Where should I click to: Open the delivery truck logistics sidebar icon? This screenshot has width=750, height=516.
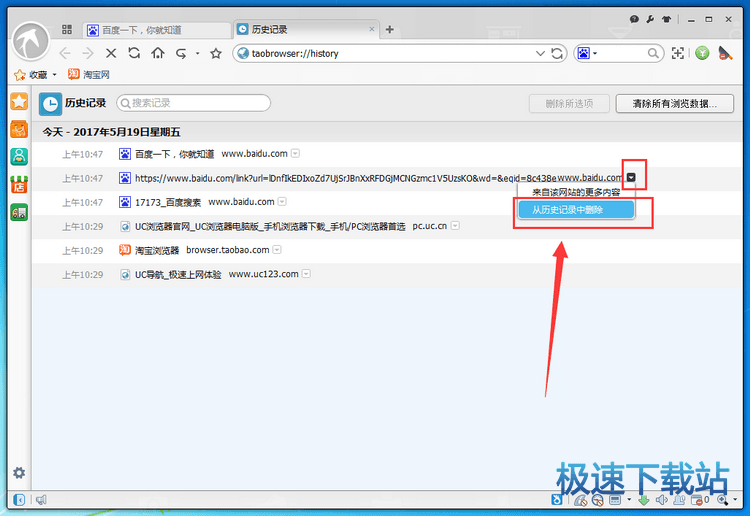click(19, 212)
